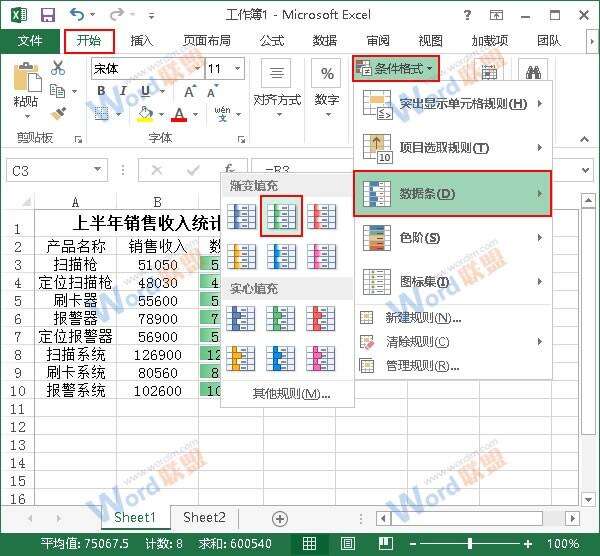Screen dimensions: 600x556
Task: Click 新建规则(N)... entry
Action: [x=453, y=318]
